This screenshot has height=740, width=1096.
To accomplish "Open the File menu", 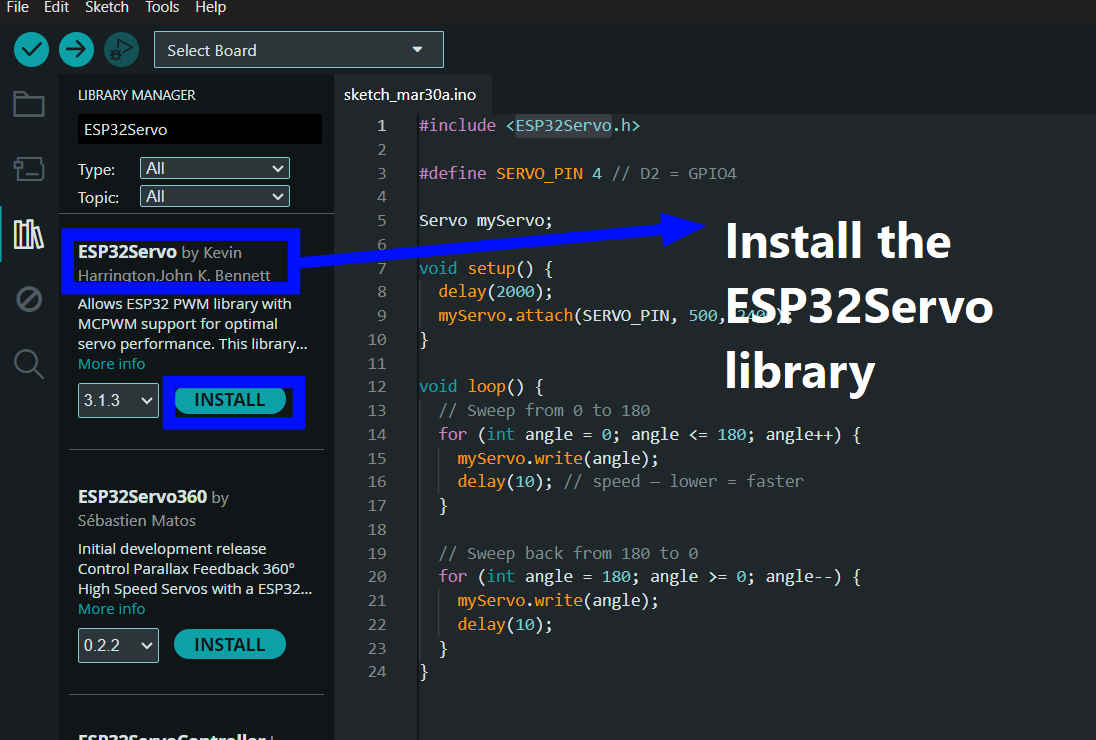I will (17, 8).
